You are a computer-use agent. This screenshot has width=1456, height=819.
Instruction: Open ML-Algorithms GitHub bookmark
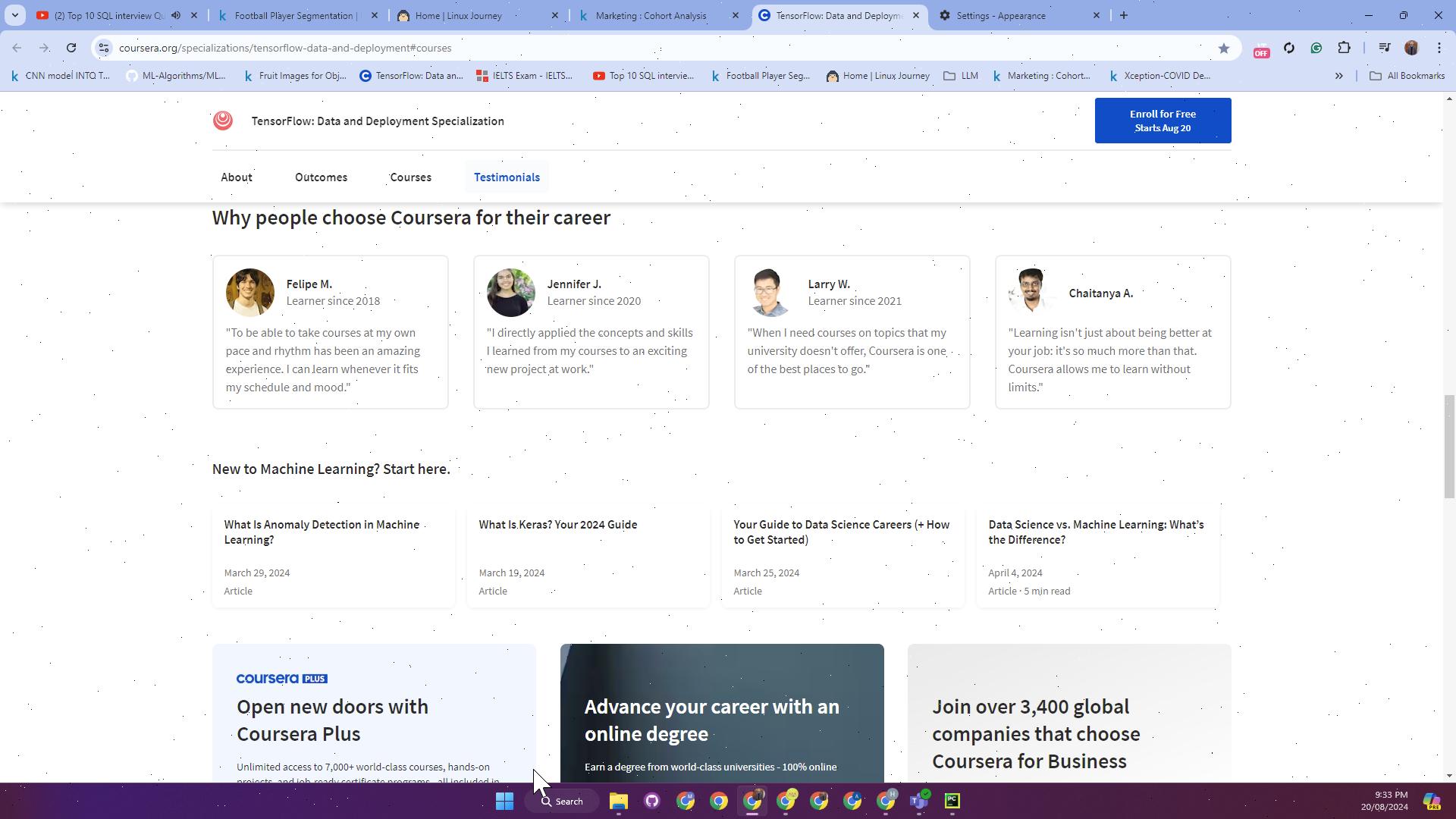(x=176, y=76)
